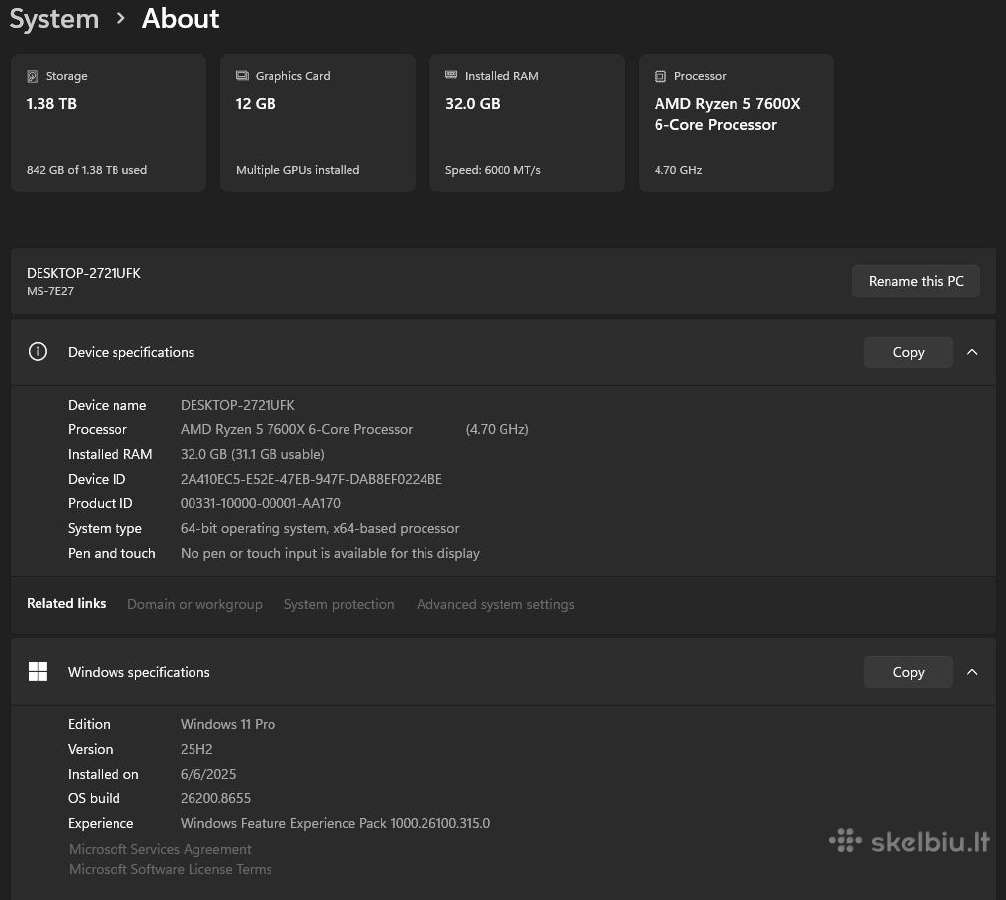Click the OS build label
This screenshot has width=1006, height=900.
94,799
